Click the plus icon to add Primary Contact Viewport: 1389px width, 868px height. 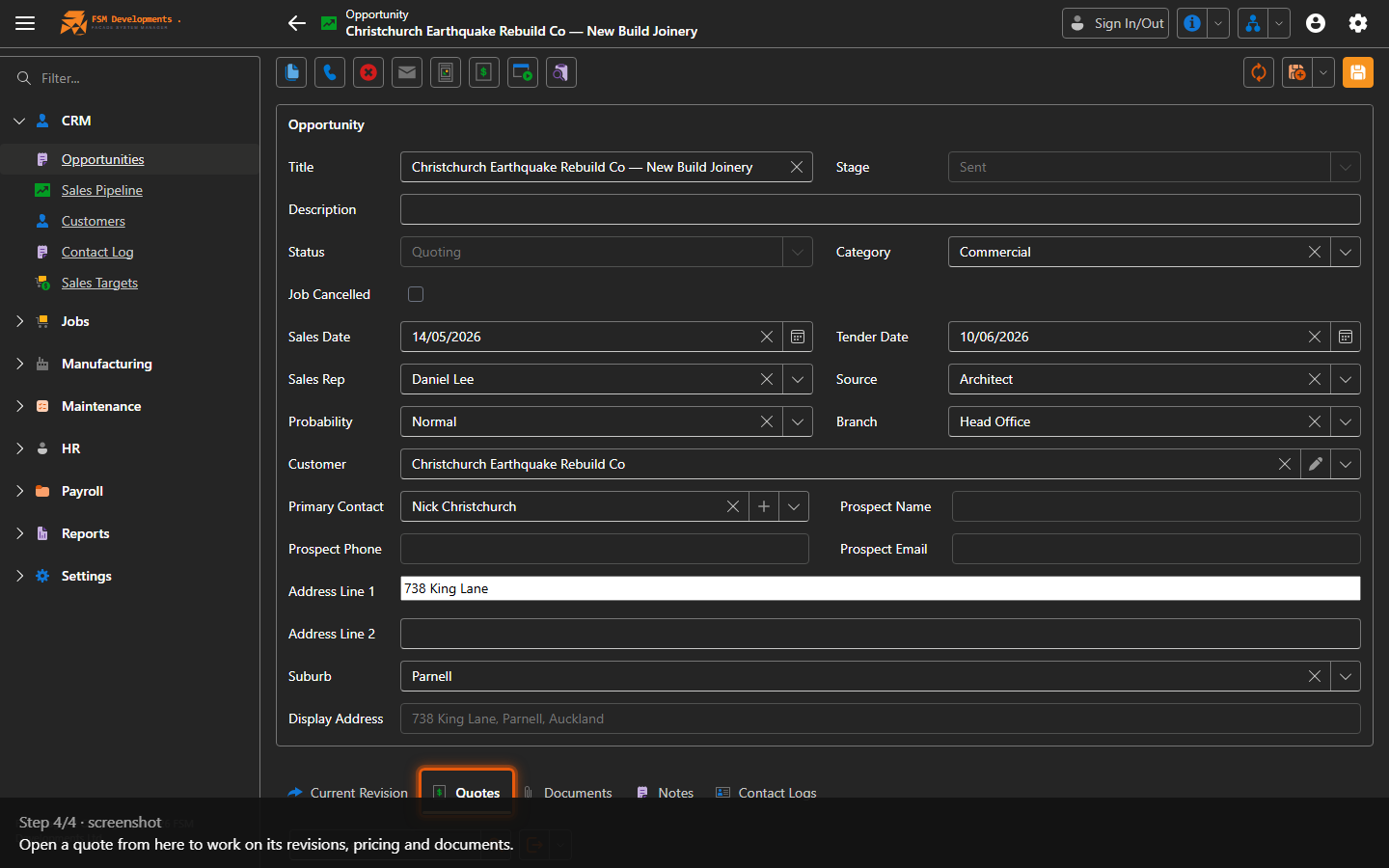click(x=764, y=506)
